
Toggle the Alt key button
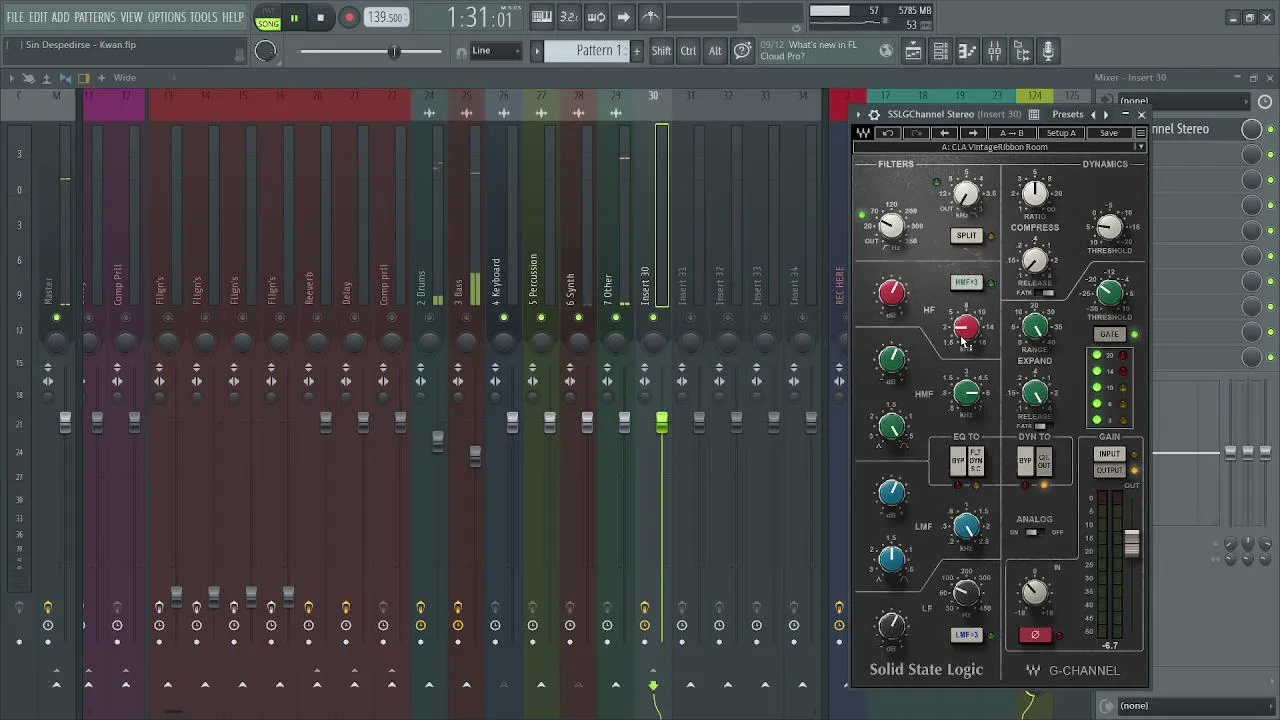(715, 51)
